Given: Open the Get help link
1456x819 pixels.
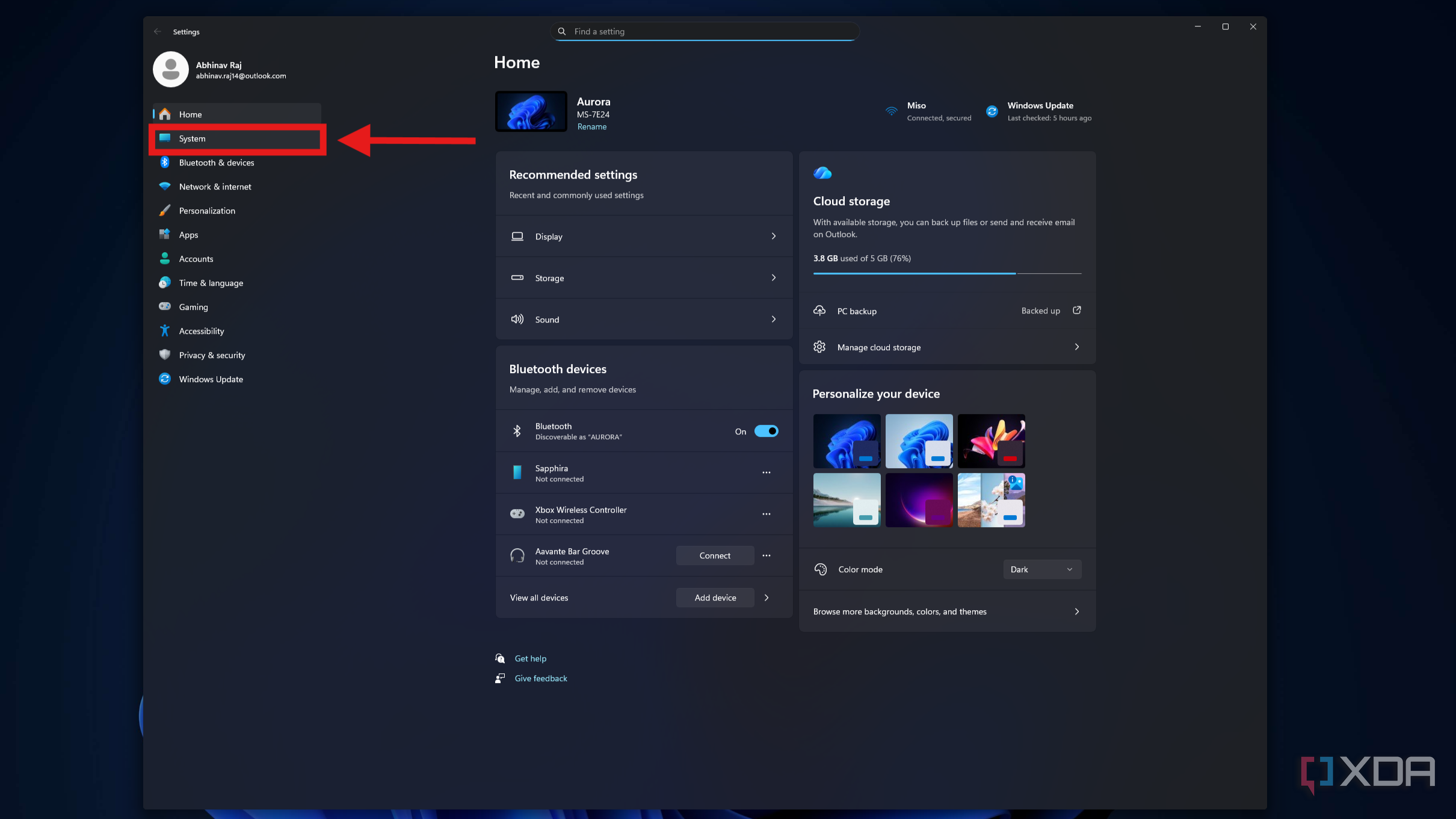Looking at the screenshot, I should 530,658.
